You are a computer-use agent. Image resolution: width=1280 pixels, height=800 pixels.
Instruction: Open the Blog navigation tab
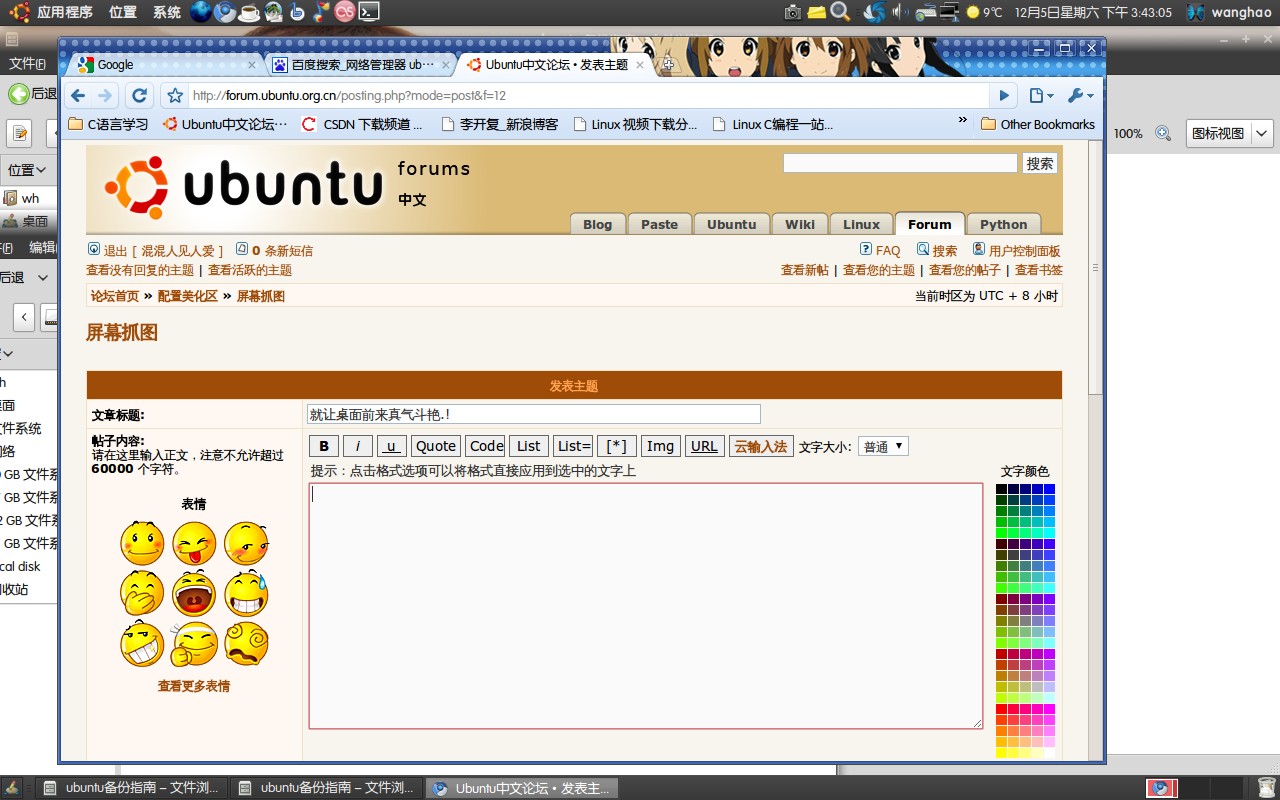click(597, 224)
